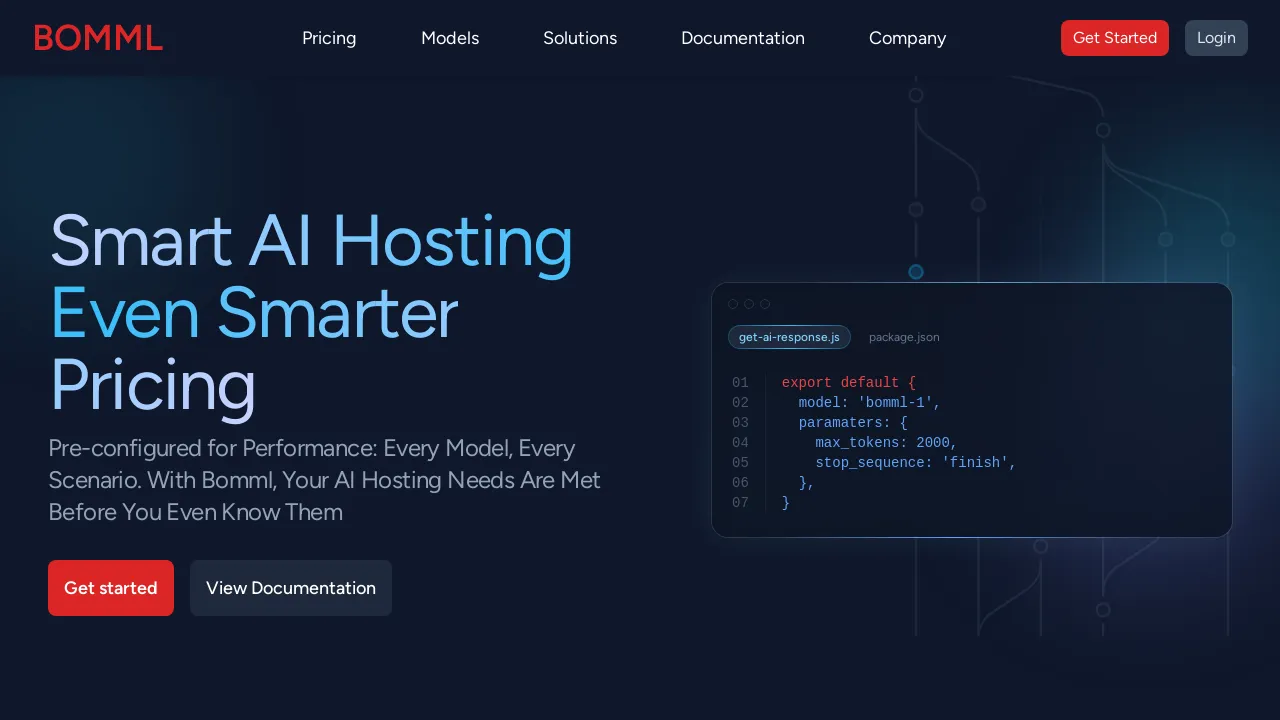Click the Get Started button in header
This screenshot has height=720, width=1280.
[1115, 38]
